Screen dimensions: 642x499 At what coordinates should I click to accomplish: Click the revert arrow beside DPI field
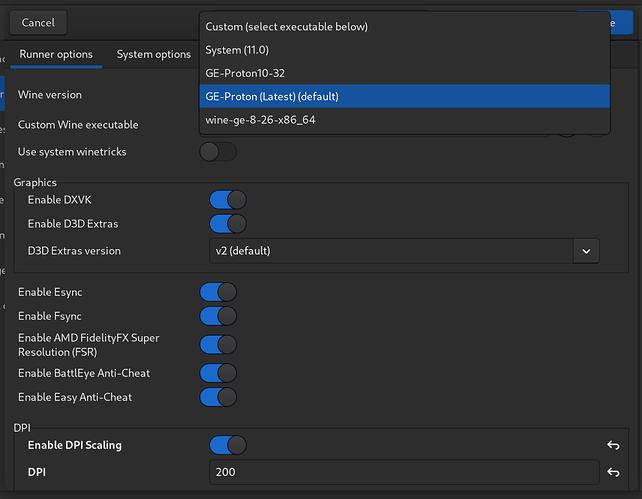614,472
